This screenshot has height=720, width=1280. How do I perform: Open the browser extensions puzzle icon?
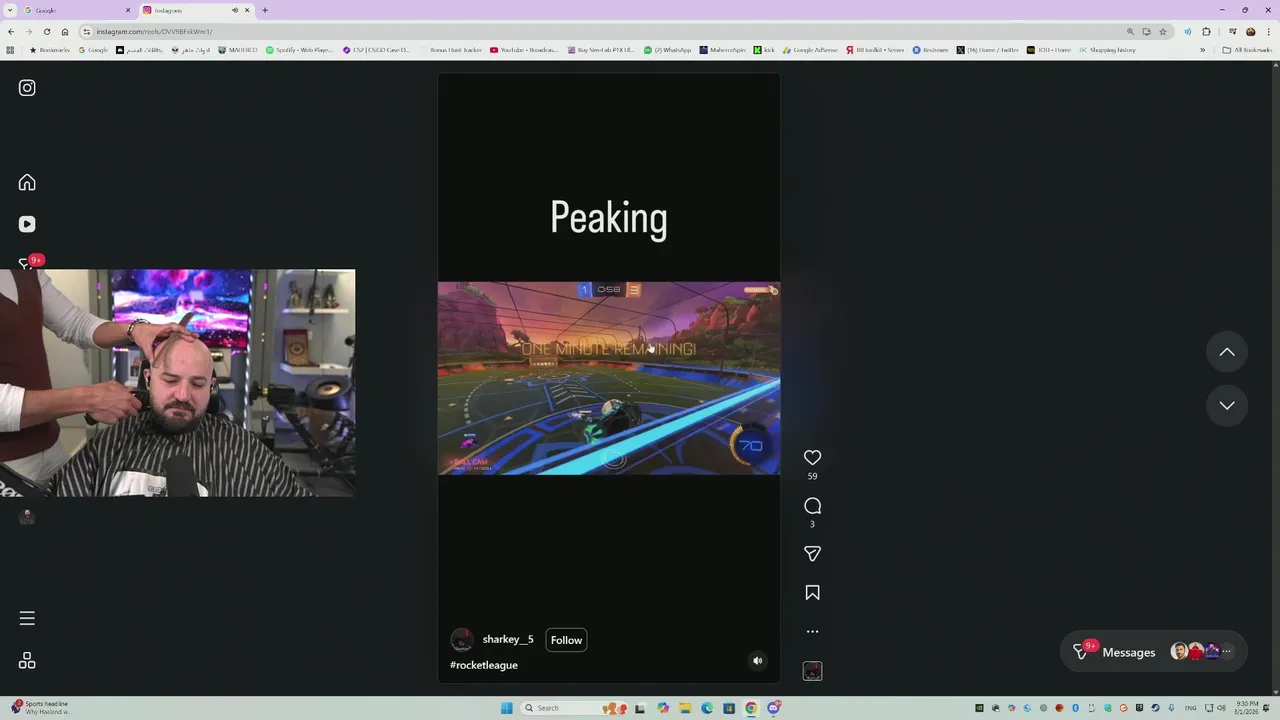point(1207,31)
